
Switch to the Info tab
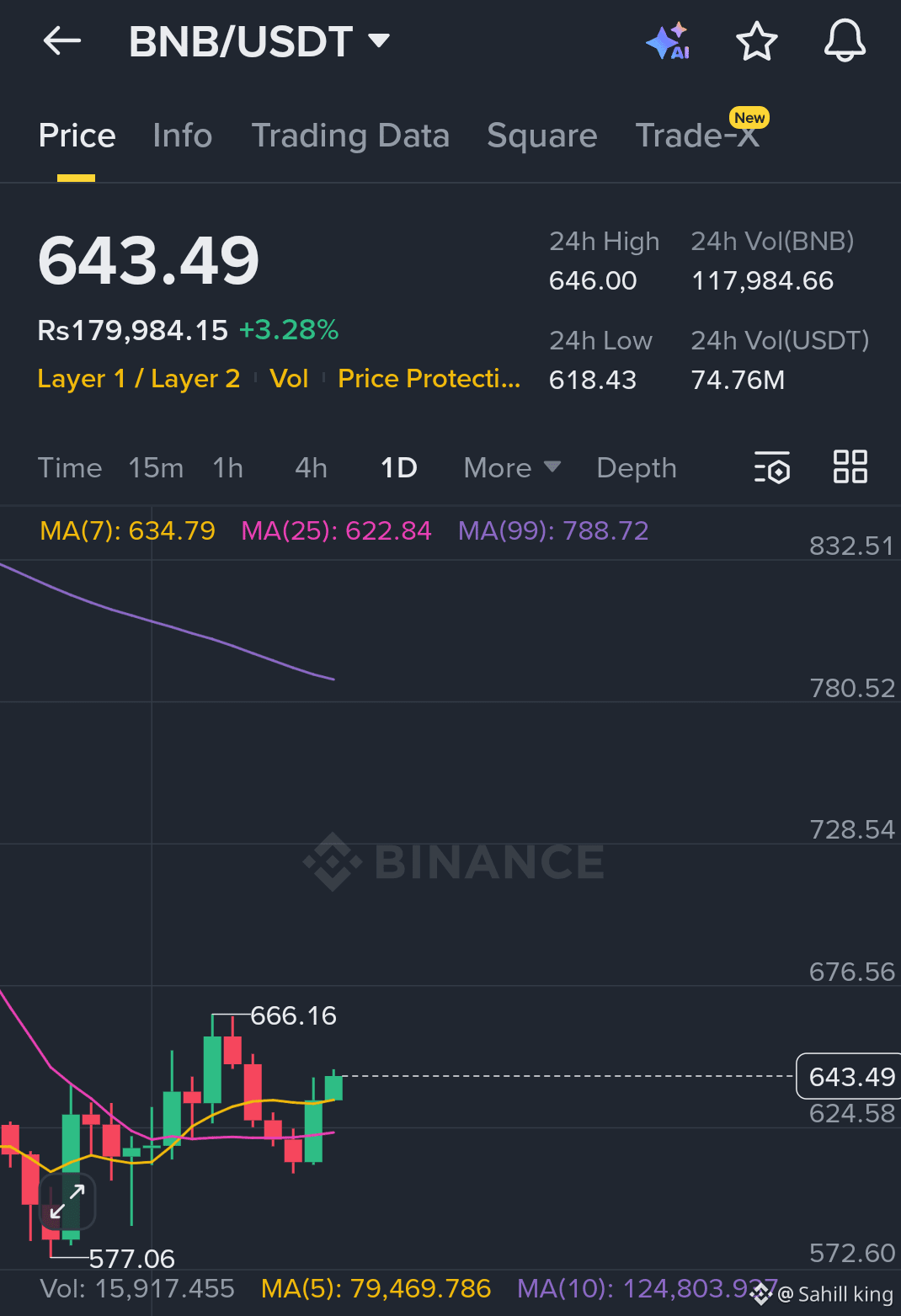click(x=183, y=136)
